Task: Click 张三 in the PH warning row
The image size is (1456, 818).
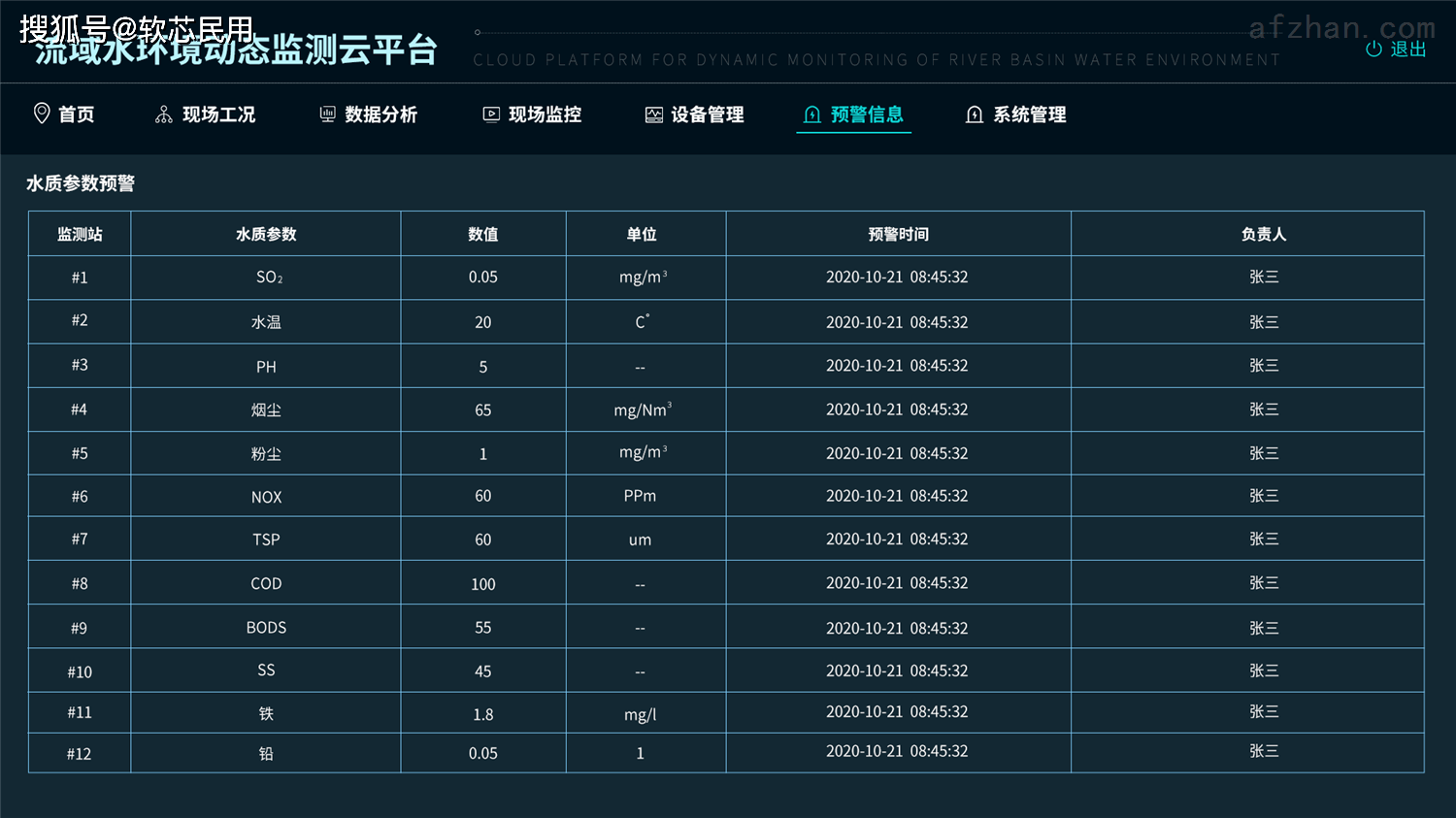Action: 1264,366
